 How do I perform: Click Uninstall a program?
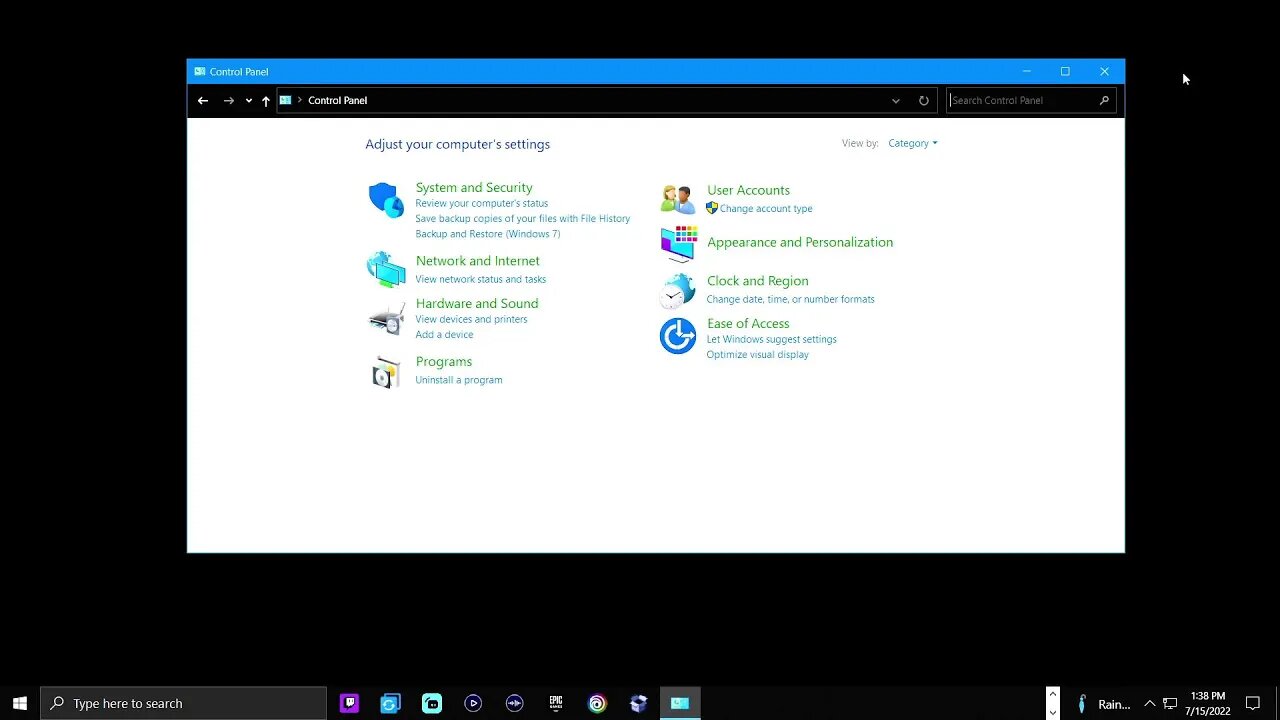[x=459, y=380]
